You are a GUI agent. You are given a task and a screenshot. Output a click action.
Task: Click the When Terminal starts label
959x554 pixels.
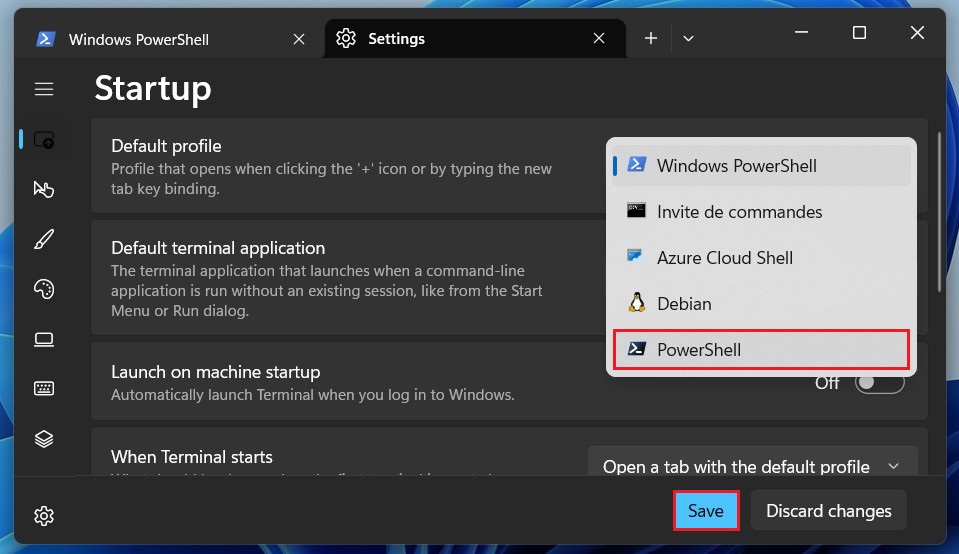pyautogui.click(x=191, y=457)
